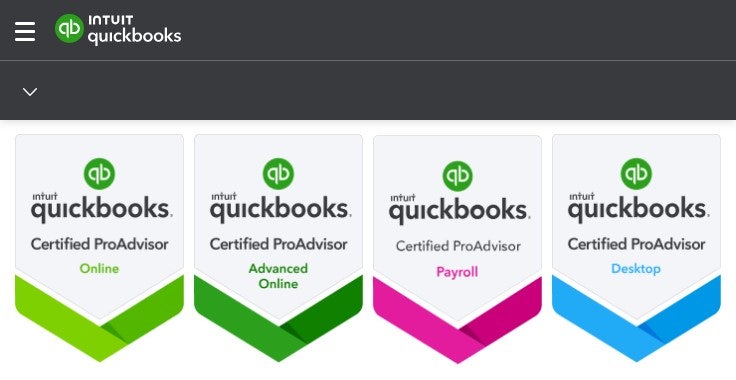Click the Intuit QuickBooks logo in header
The height and width of the screenshot is (380, 736).
click(118, 30)
